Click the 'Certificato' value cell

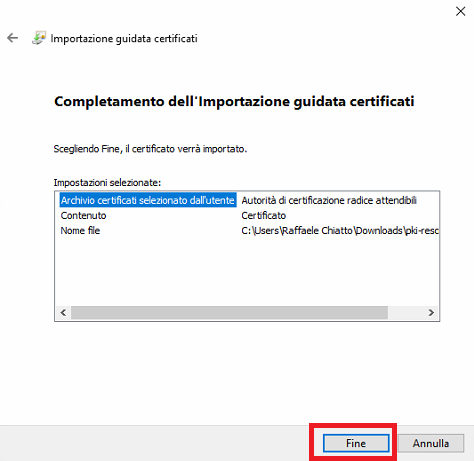264,216
